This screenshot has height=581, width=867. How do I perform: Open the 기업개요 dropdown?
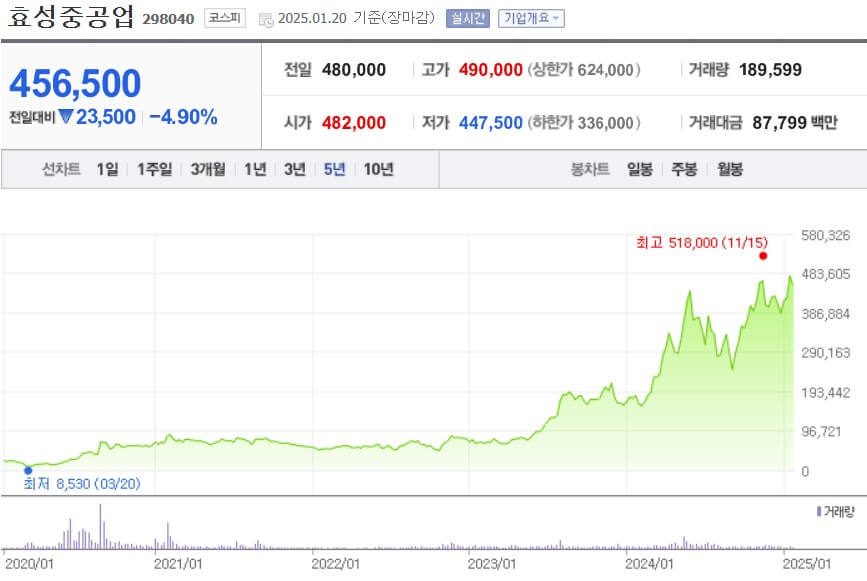(x=531, y=18)
